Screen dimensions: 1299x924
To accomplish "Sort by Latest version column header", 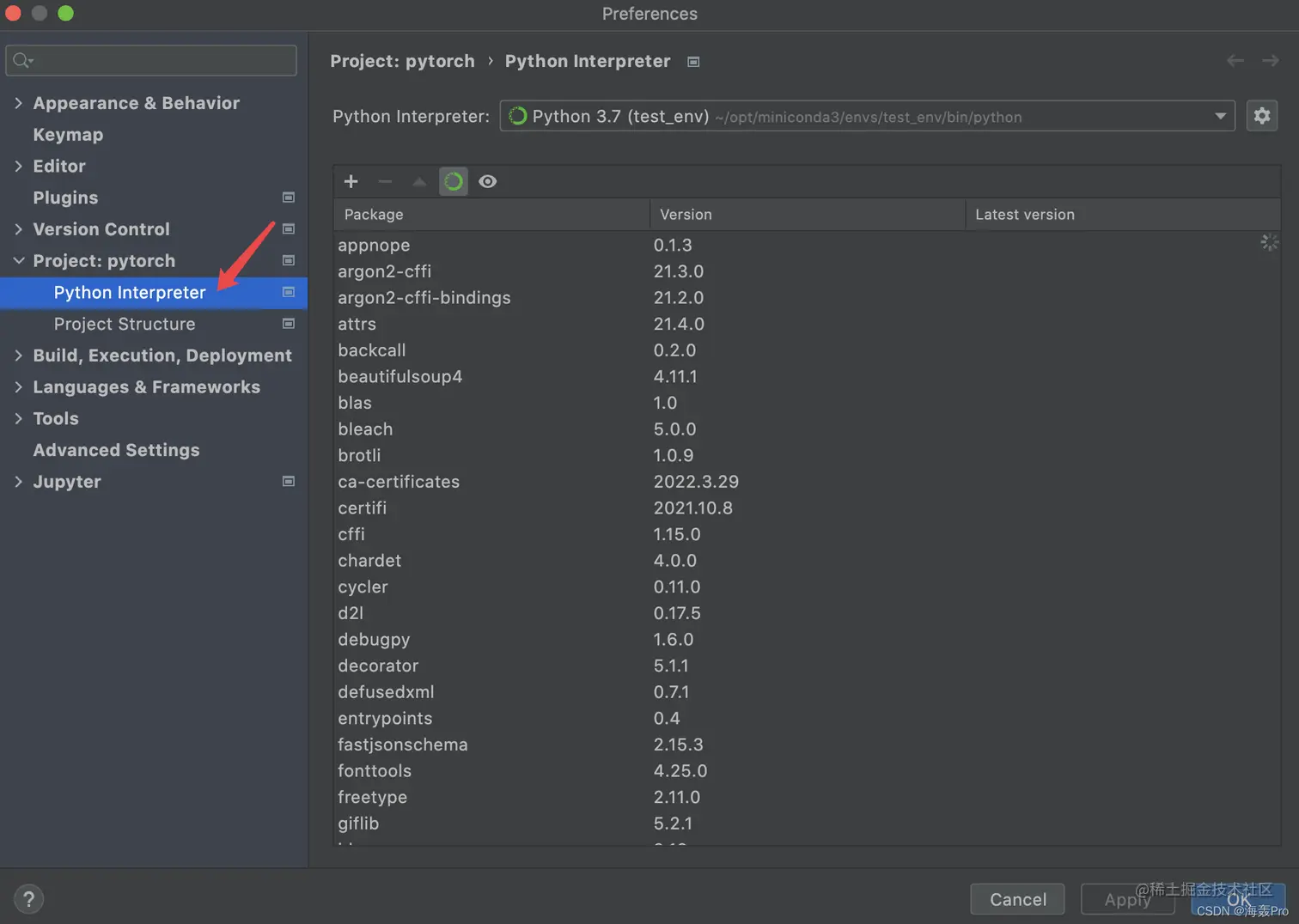I will 1123,215.
